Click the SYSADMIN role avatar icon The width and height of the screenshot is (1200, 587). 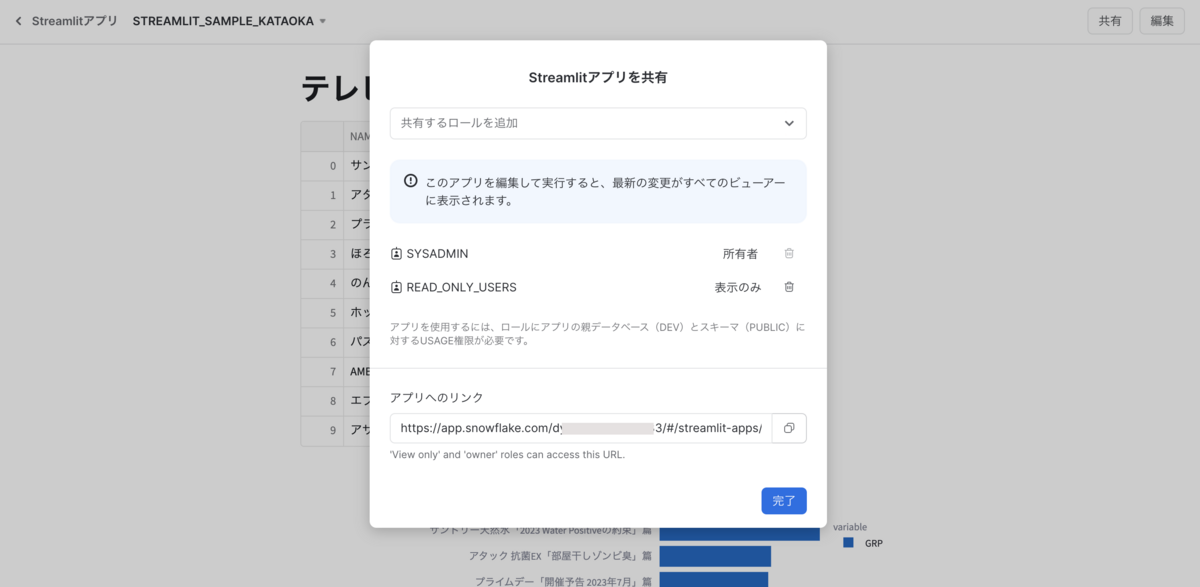[x=396, y=253]
